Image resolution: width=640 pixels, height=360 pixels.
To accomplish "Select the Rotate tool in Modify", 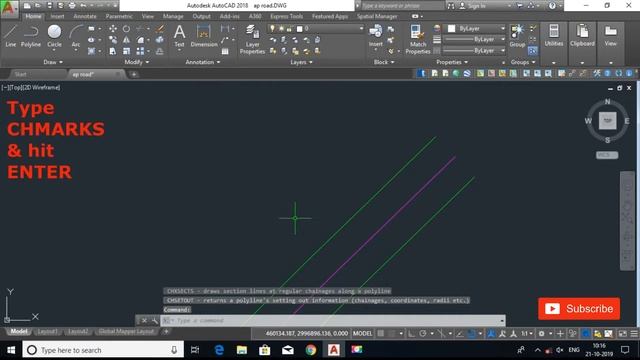I will [127, 29].
